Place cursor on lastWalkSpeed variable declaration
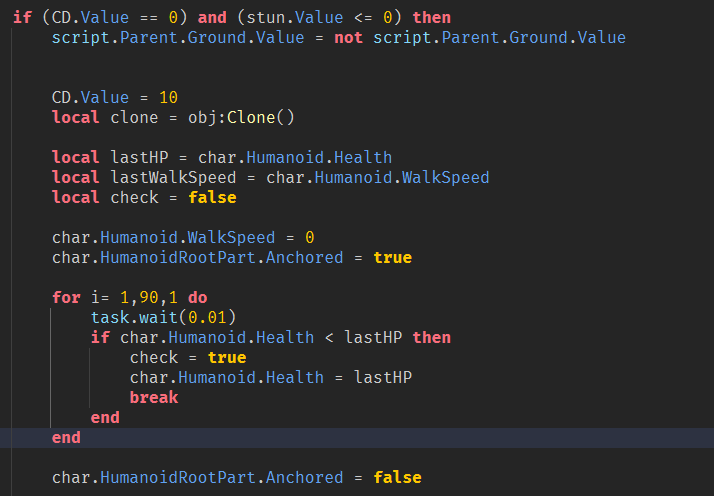Image resolution: width=714 pixels, height=496 pixels. 154,177
